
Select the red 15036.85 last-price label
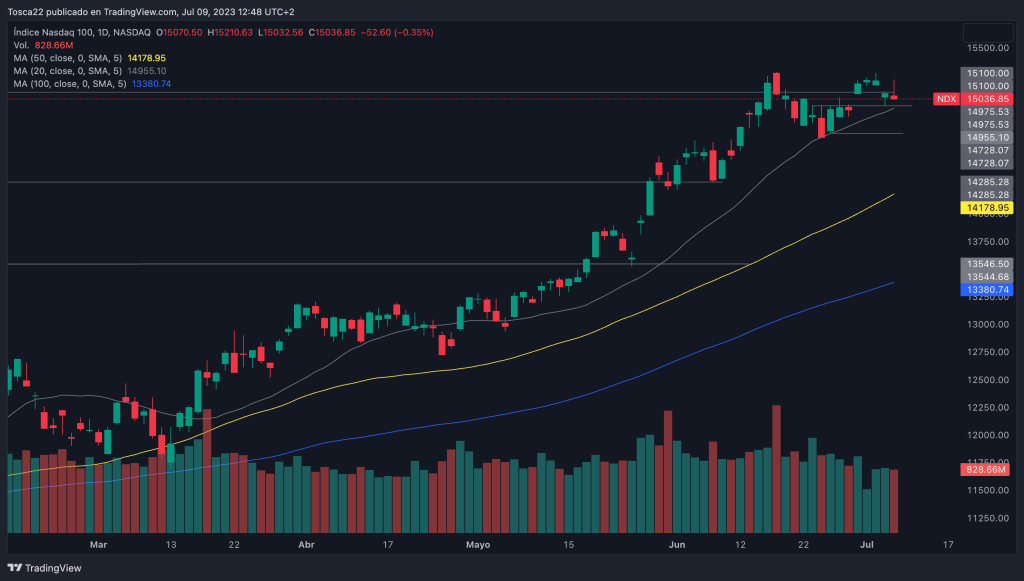pos(988,99)
